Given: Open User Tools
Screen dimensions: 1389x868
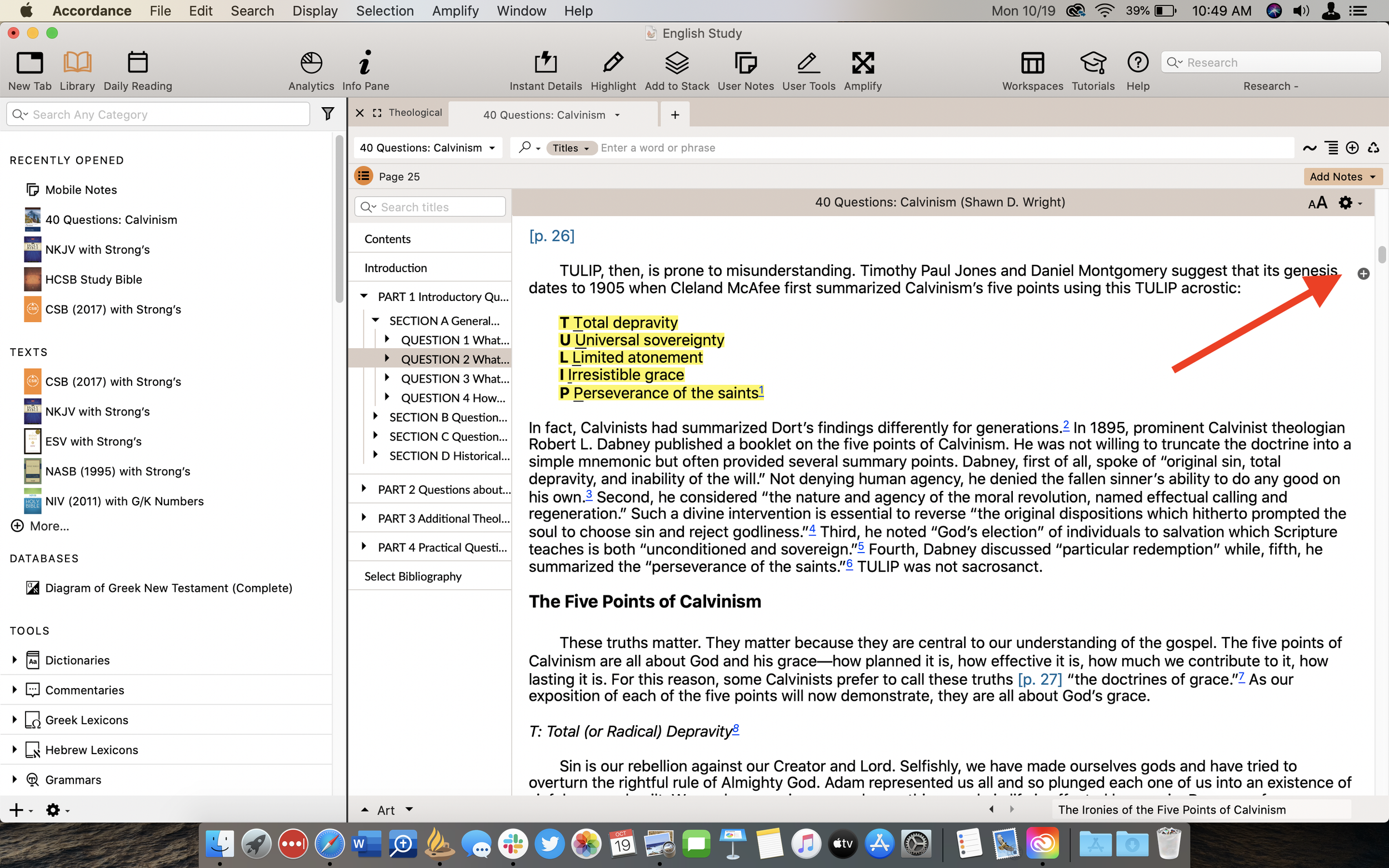Looking at the screenshot, I should [x=808, y=71].
